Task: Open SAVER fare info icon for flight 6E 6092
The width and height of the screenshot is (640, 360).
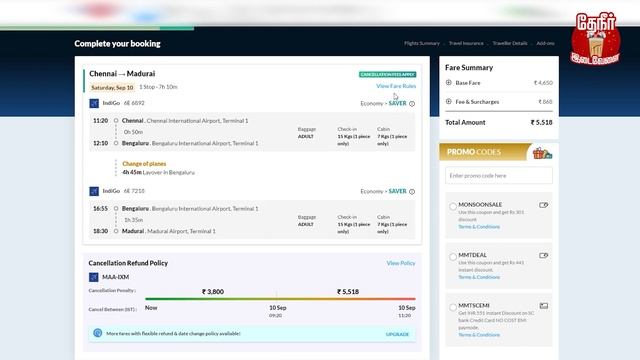Action: (x=412, y=104)
